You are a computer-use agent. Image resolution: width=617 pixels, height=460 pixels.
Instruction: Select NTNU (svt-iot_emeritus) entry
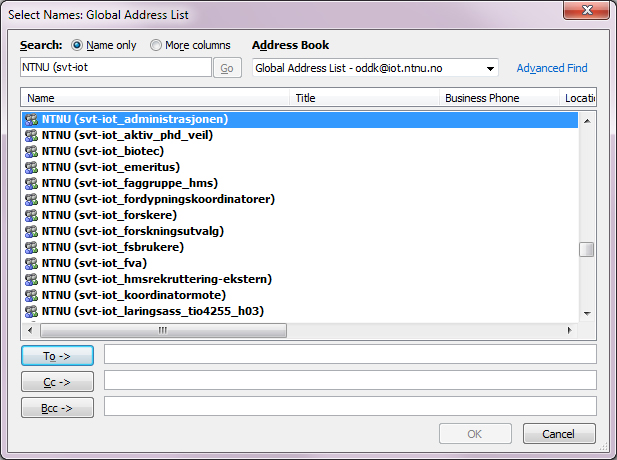pos(300,168)
